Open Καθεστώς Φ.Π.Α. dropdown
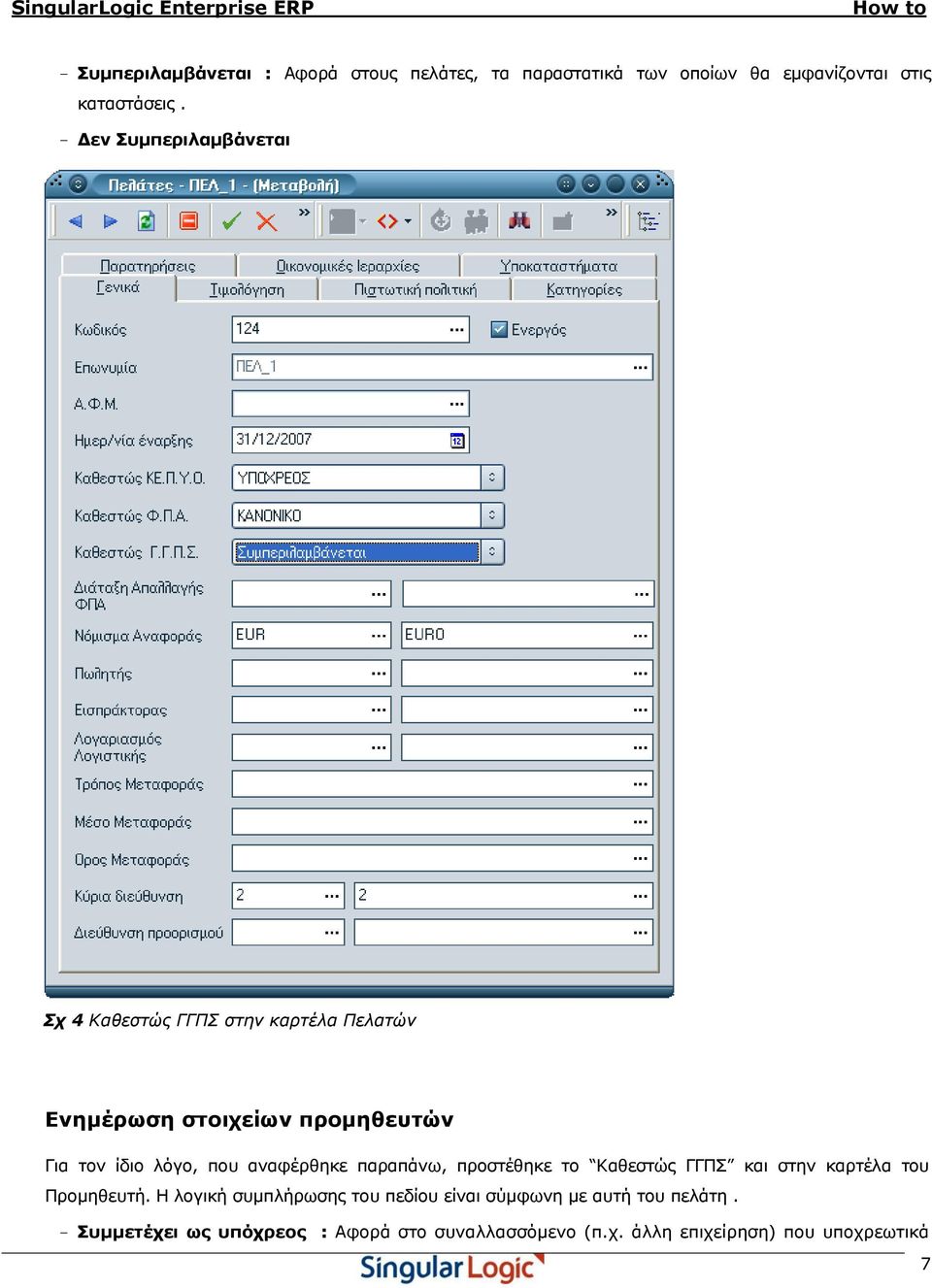 (492, 514)
